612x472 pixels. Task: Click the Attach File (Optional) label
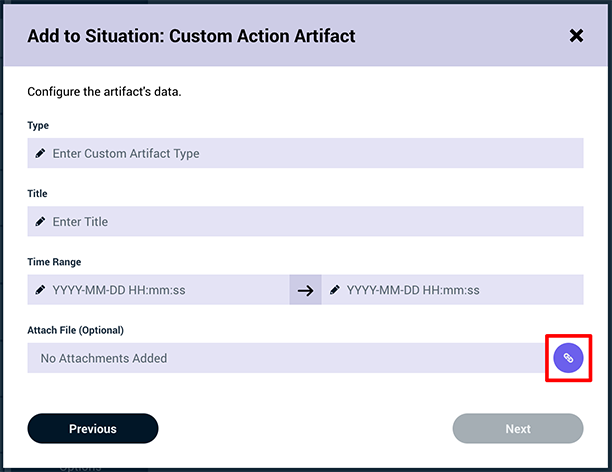[x=75, y=330]
